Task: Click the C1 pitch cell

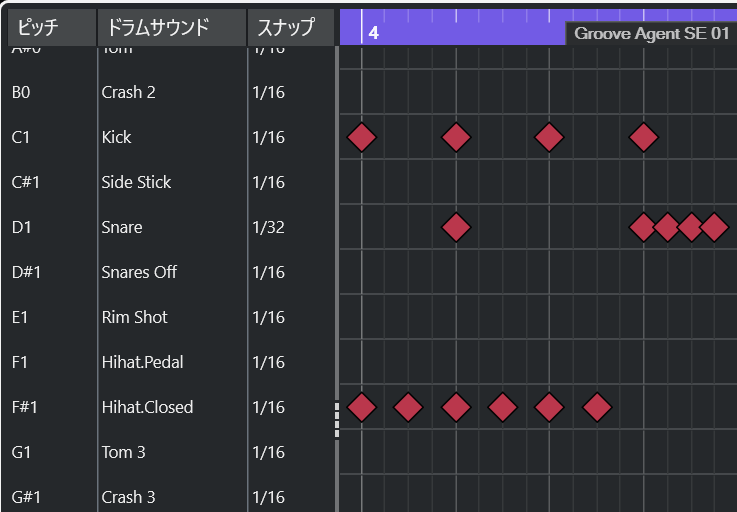Action: pyautogui.click(x=21, y=137)
